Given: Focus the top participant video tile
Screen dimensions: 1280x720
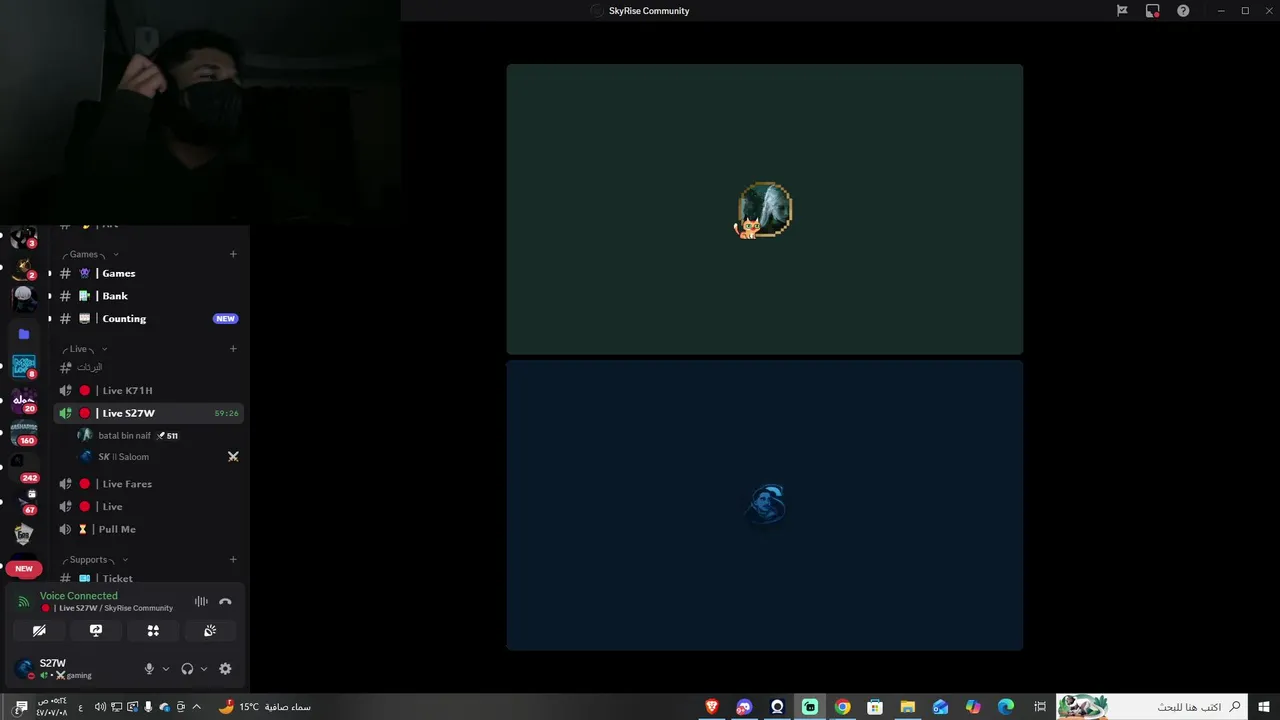Looking at the screenshot, I should (x=765, y=209).
